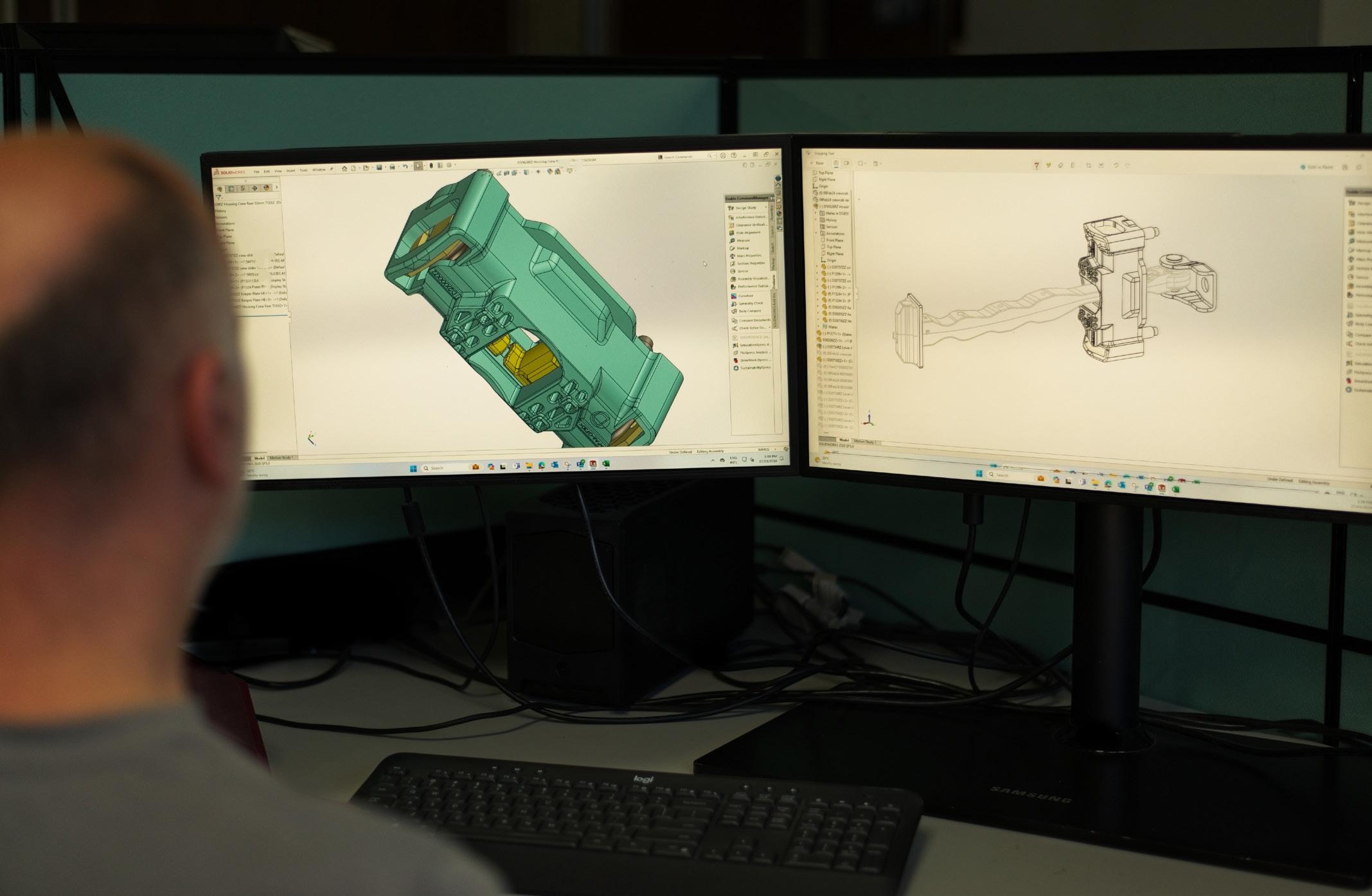1372x896 pixels.
Task: Select the Curvature display tool
Action: pyautogui.click(x=745, y=295)
